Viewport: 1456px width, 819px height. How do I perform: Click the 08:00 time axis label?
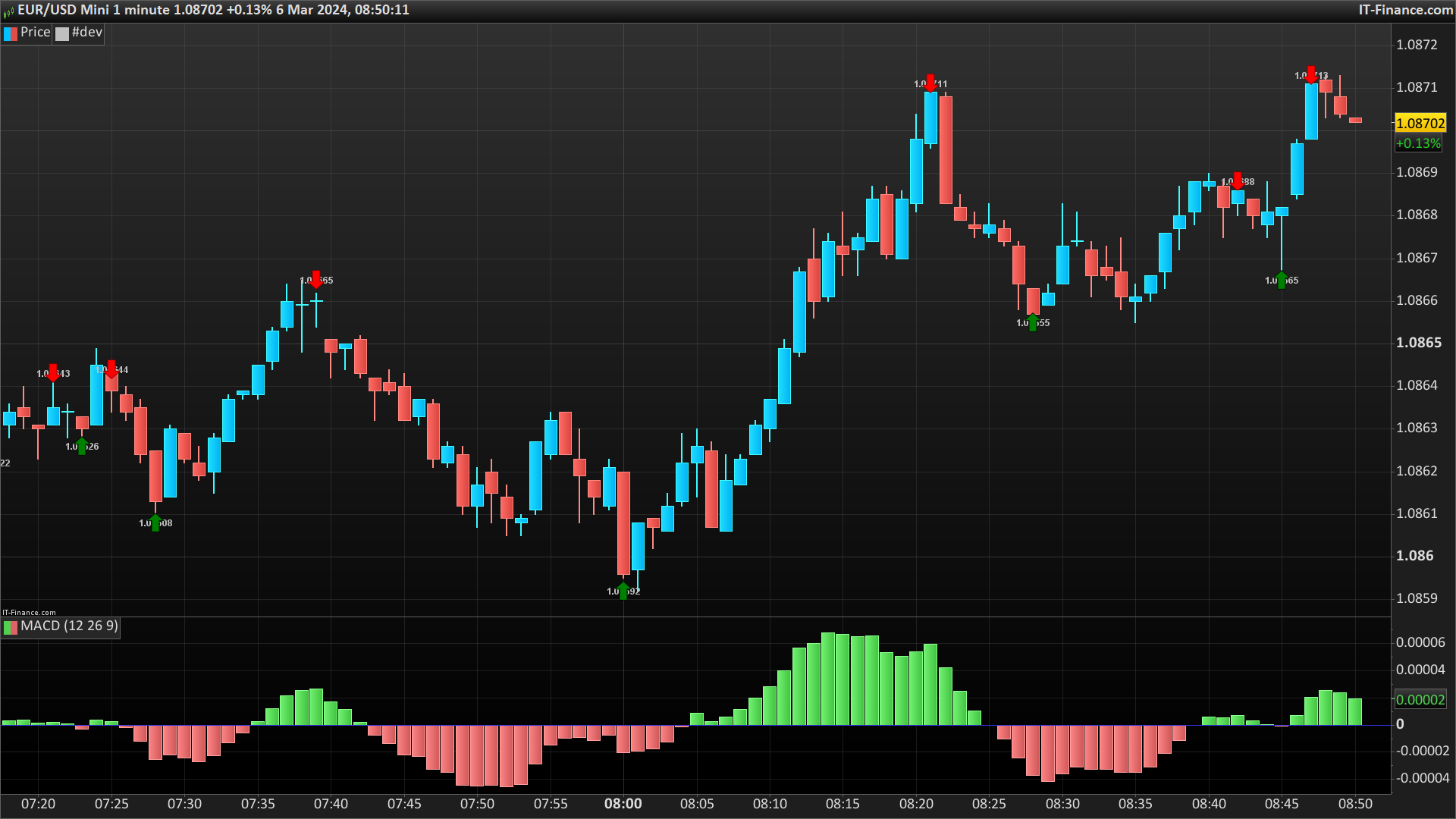[623, 804]
